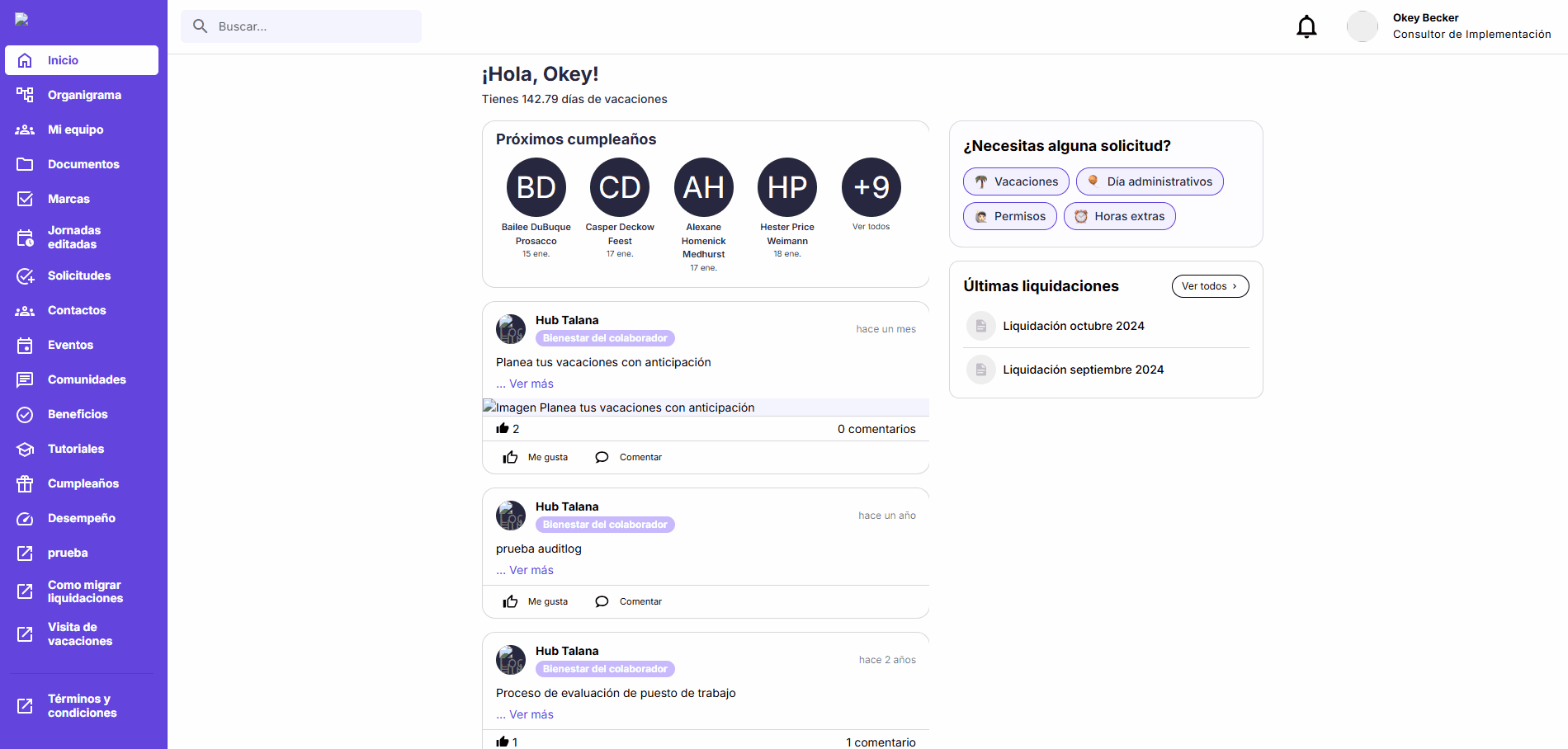
Task: Select Comunidades in the sidebar
Action: pyautogui.click(x=82, y=379)
